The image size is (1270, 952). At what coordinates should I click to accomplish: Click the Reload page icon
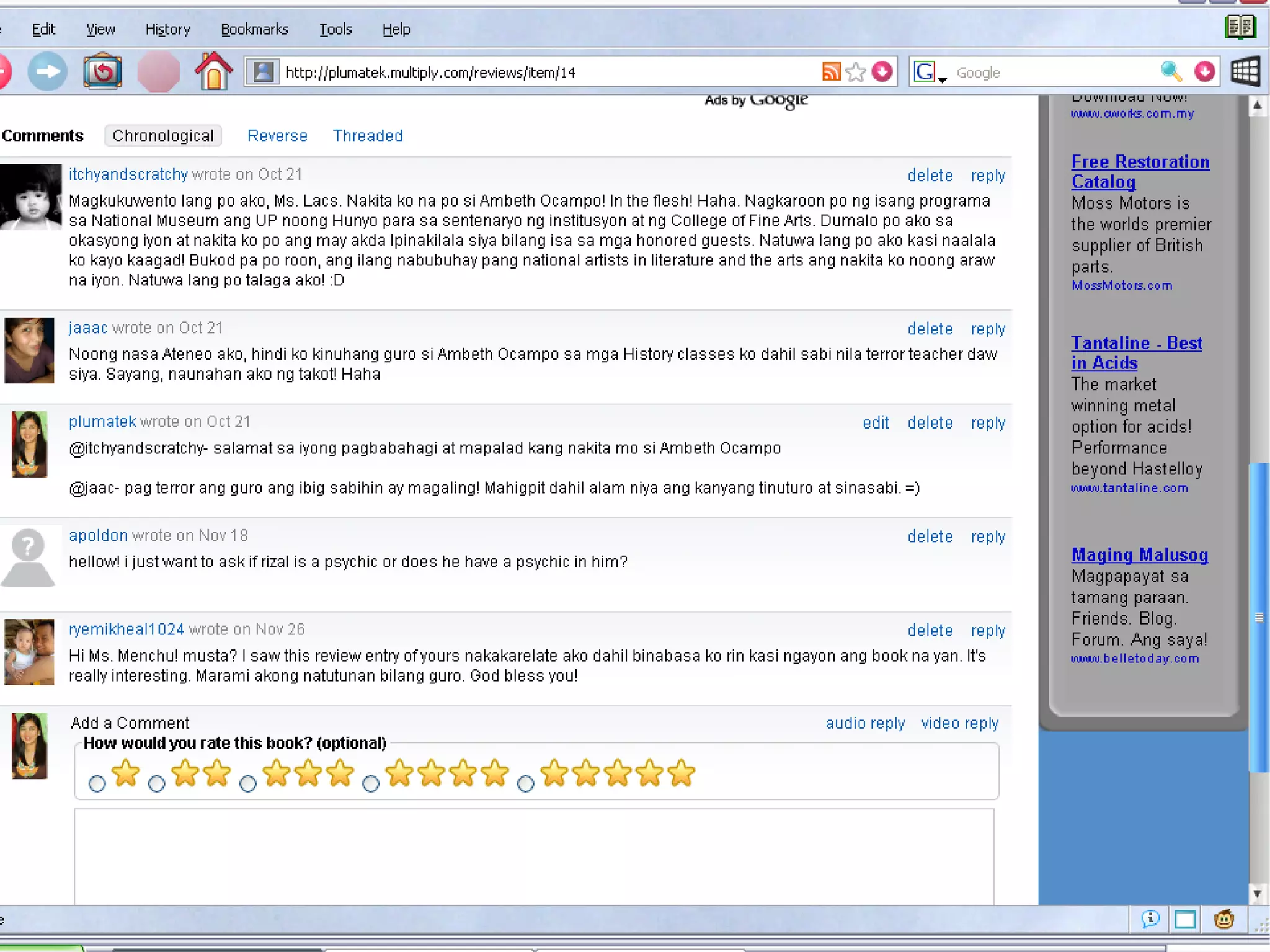tap(102, 72)
